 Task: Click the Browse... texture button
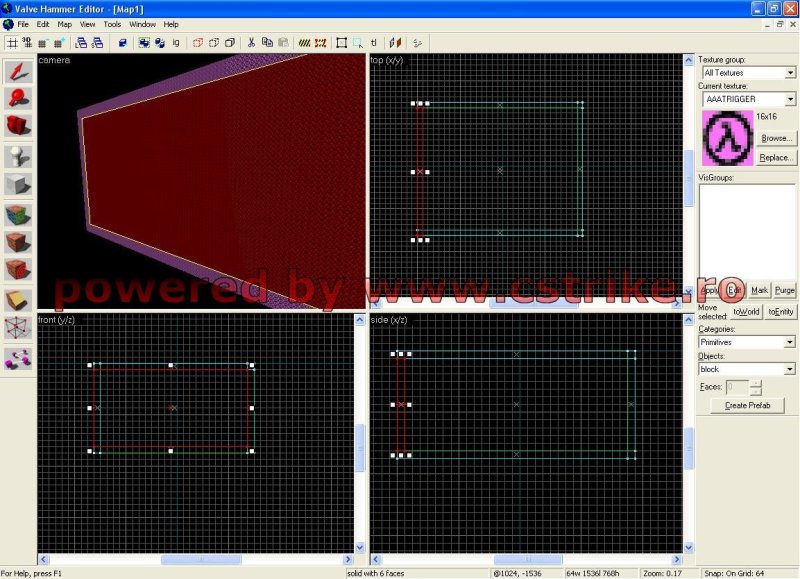tap(776, 138)
